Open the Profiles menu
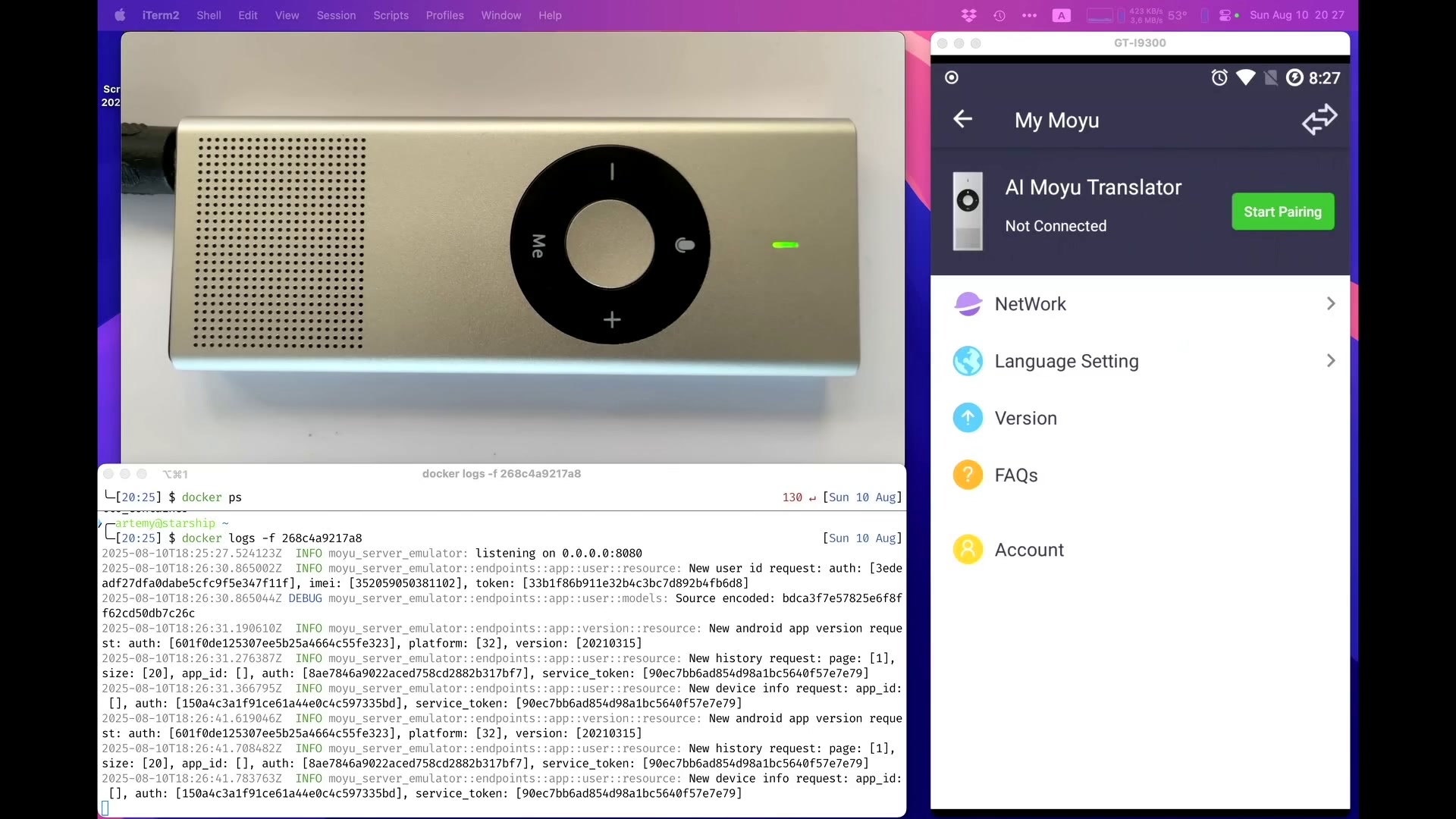This screenshot has width=1456, height=819. (x=444, y=15)
